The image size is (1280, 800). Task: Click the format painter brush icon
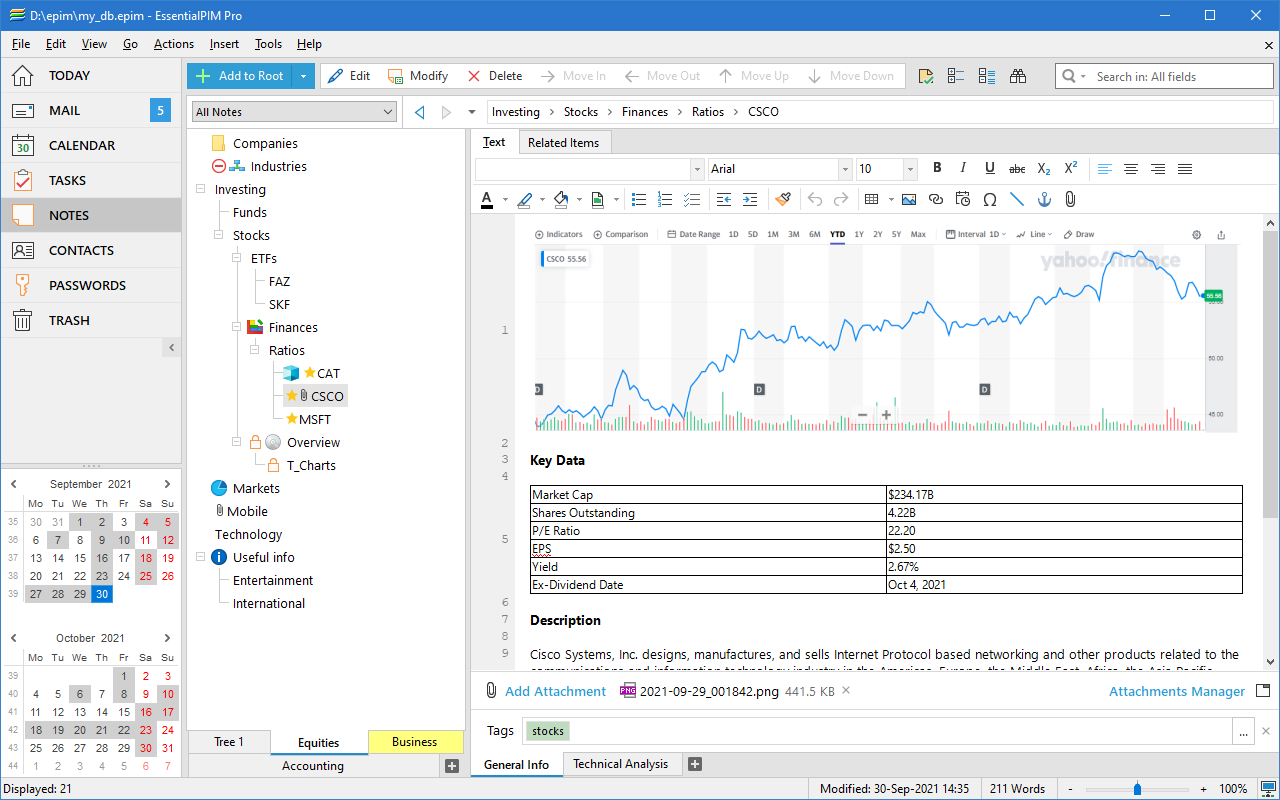pos(783,199)
